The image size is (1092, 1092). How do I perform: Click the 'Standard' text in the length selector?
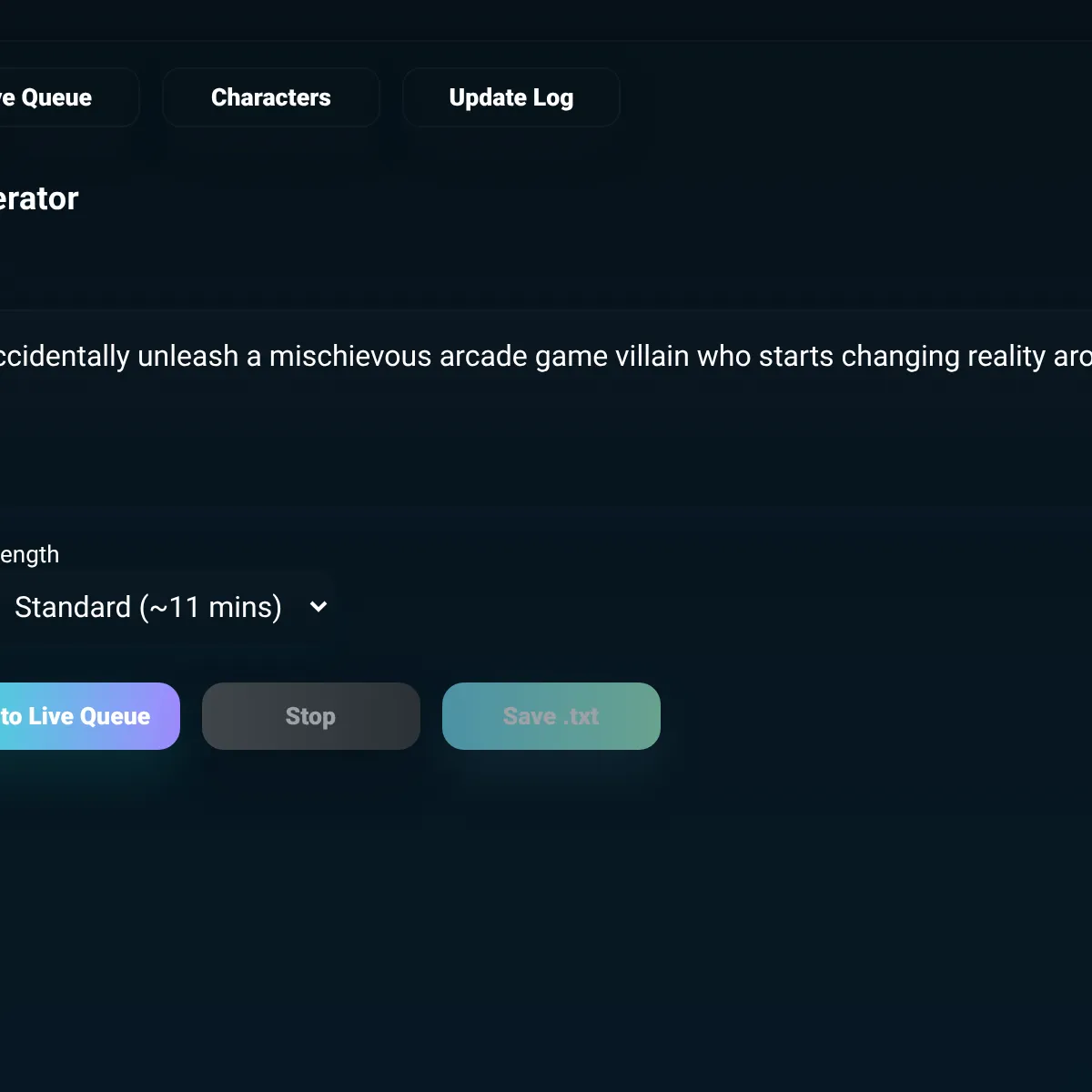click(73, 607)
